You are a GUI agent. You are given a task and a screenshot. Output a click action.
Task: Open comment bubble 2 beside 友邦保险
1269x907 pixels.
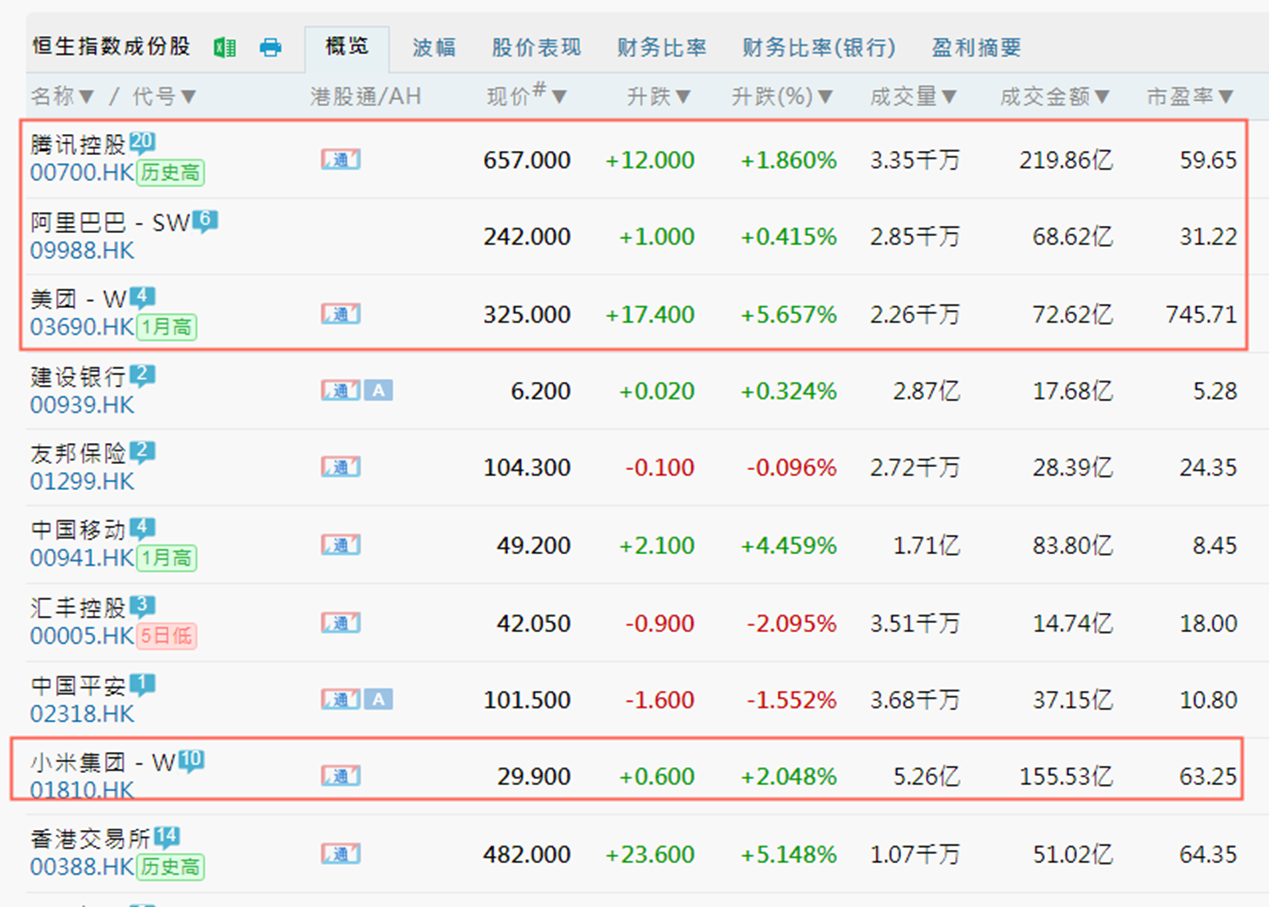[x=142, y=453]
